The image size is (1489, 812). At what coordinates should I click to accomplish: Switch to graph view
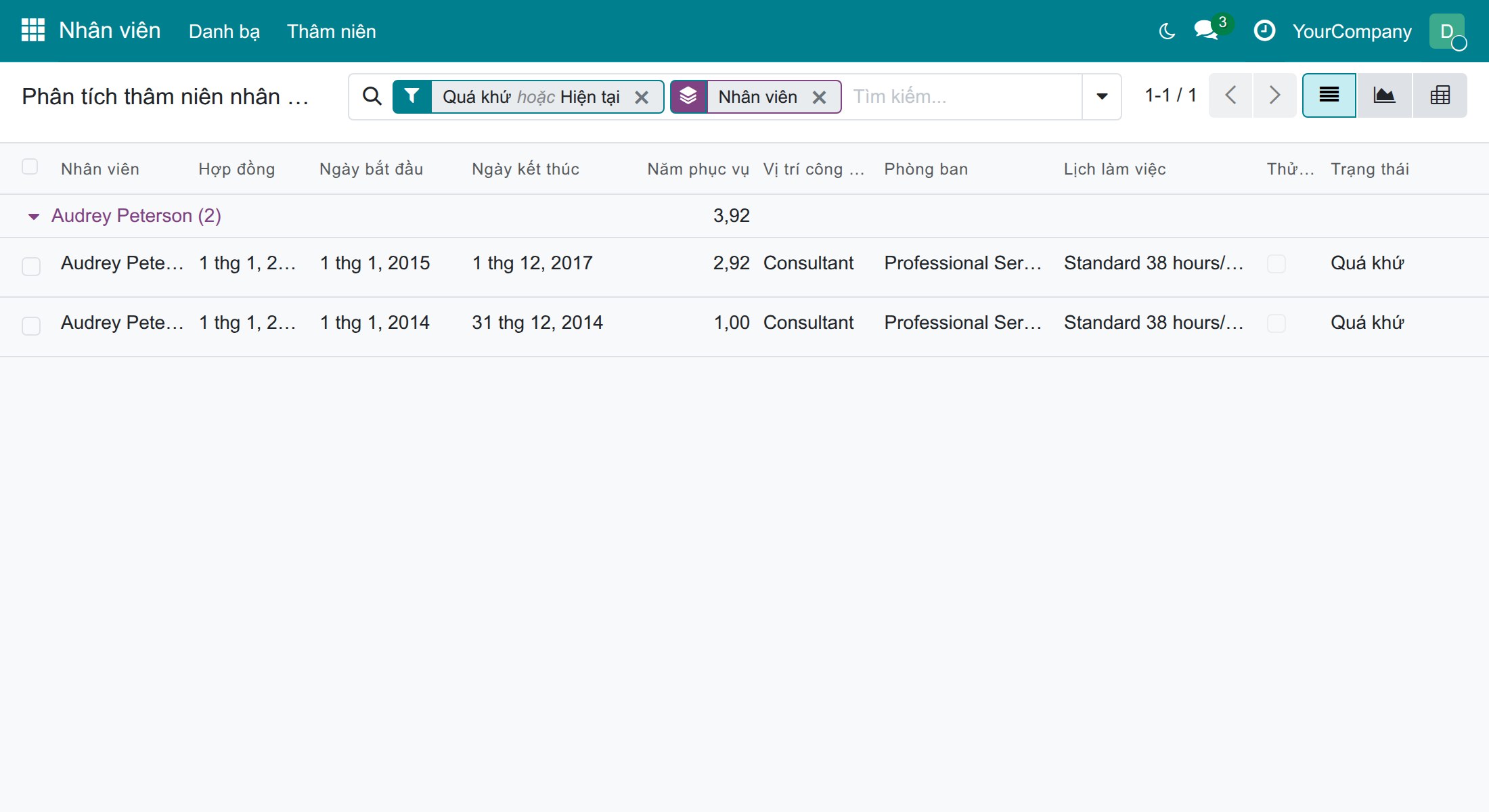point(1384,95)
